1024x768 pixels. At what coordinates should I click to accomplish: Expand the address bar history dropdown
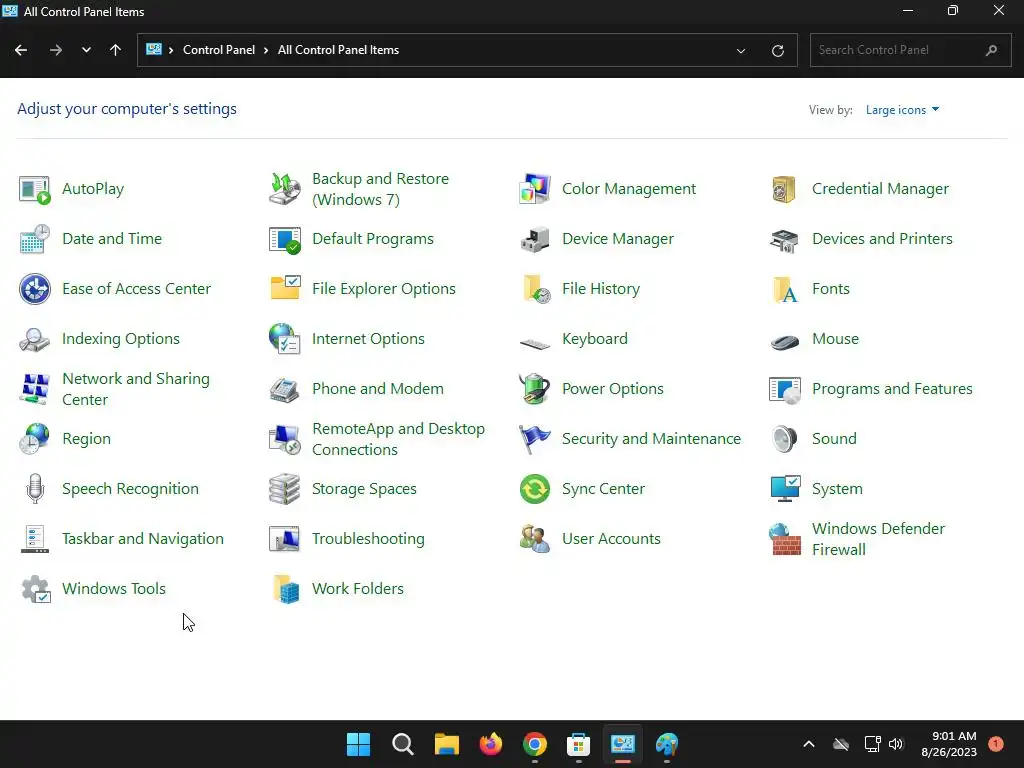tap(741, 50)
